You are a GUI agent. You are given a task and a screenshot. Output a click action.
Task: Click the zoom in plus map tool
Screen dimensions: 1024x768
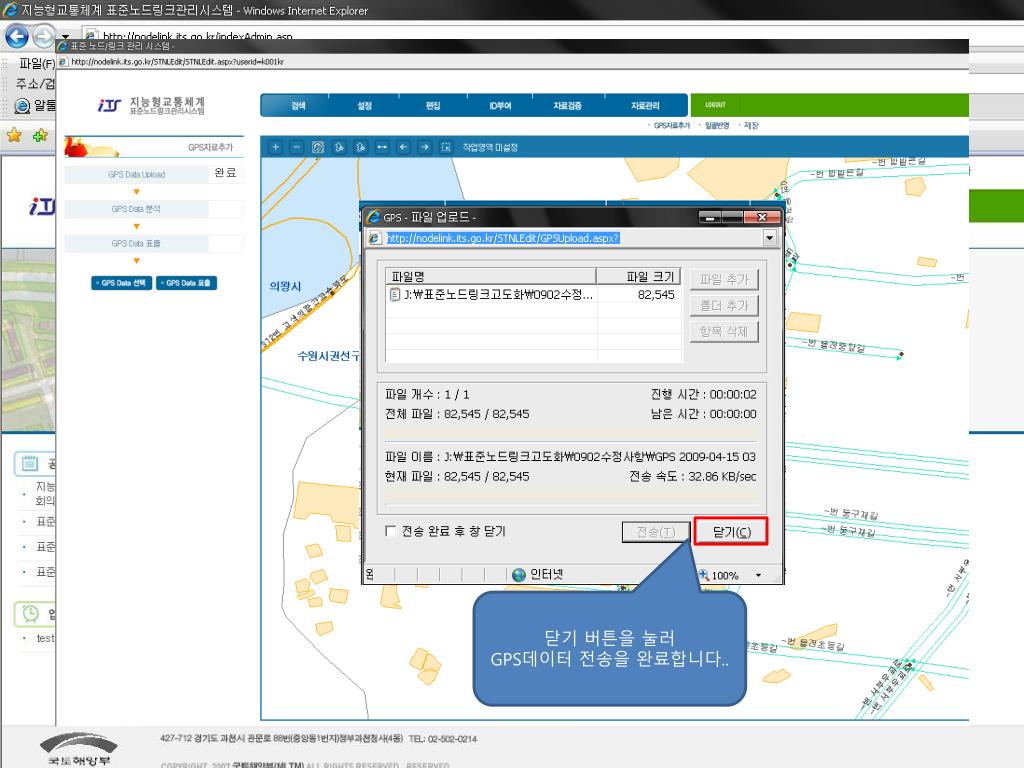click(276, 147)
